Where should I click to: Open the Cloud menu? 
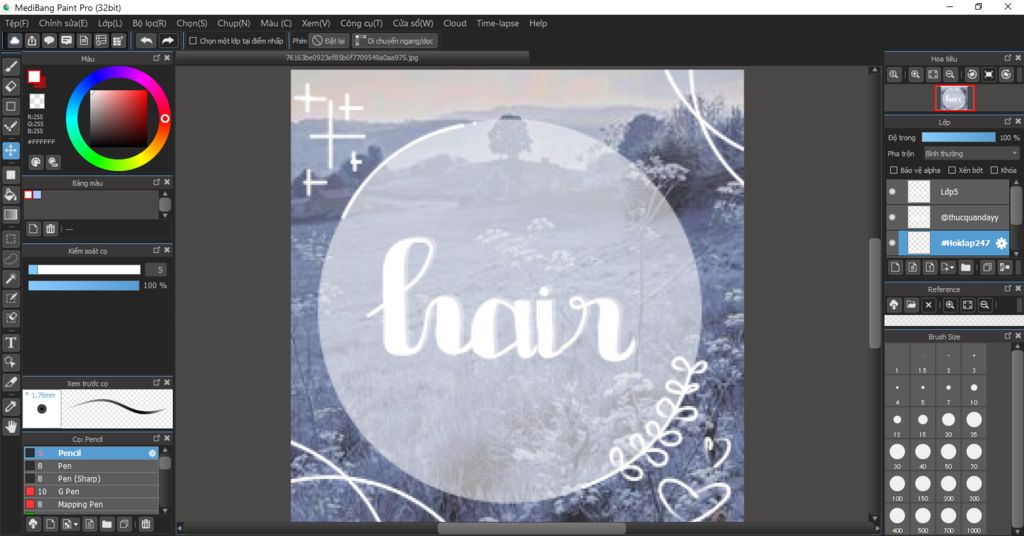tap(455, 23)
